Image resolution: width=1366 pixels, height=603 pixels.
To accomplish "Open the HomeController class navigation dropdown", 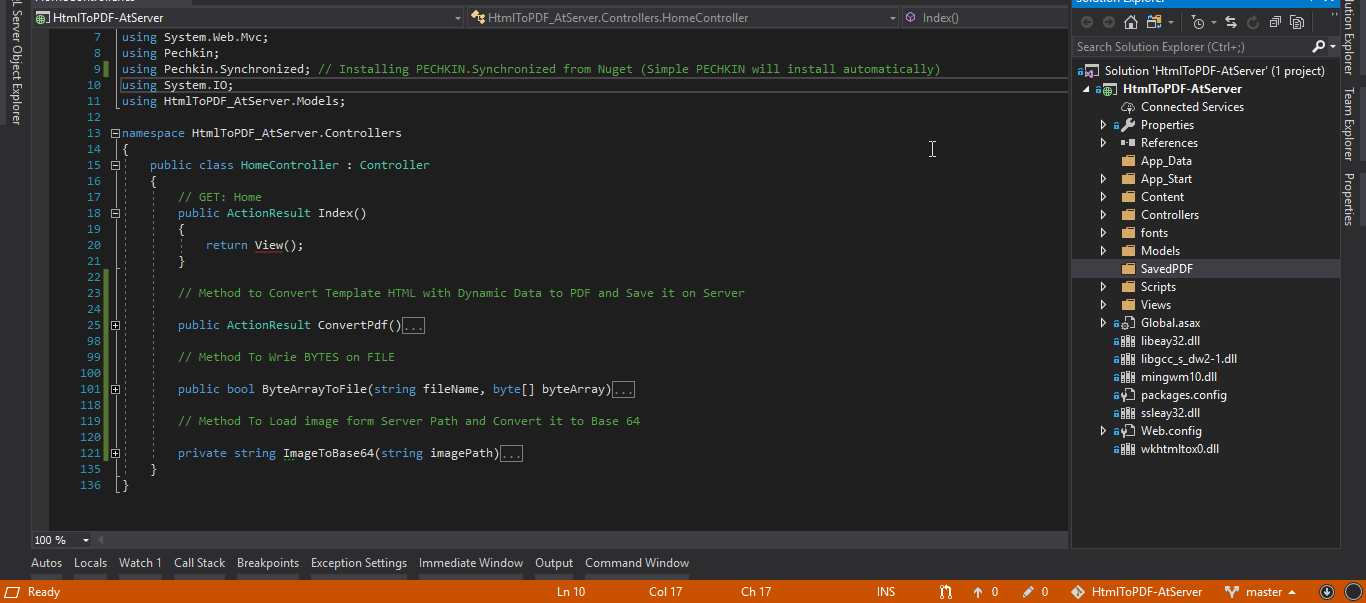I will pyautogui.click(x=684, y=18).
